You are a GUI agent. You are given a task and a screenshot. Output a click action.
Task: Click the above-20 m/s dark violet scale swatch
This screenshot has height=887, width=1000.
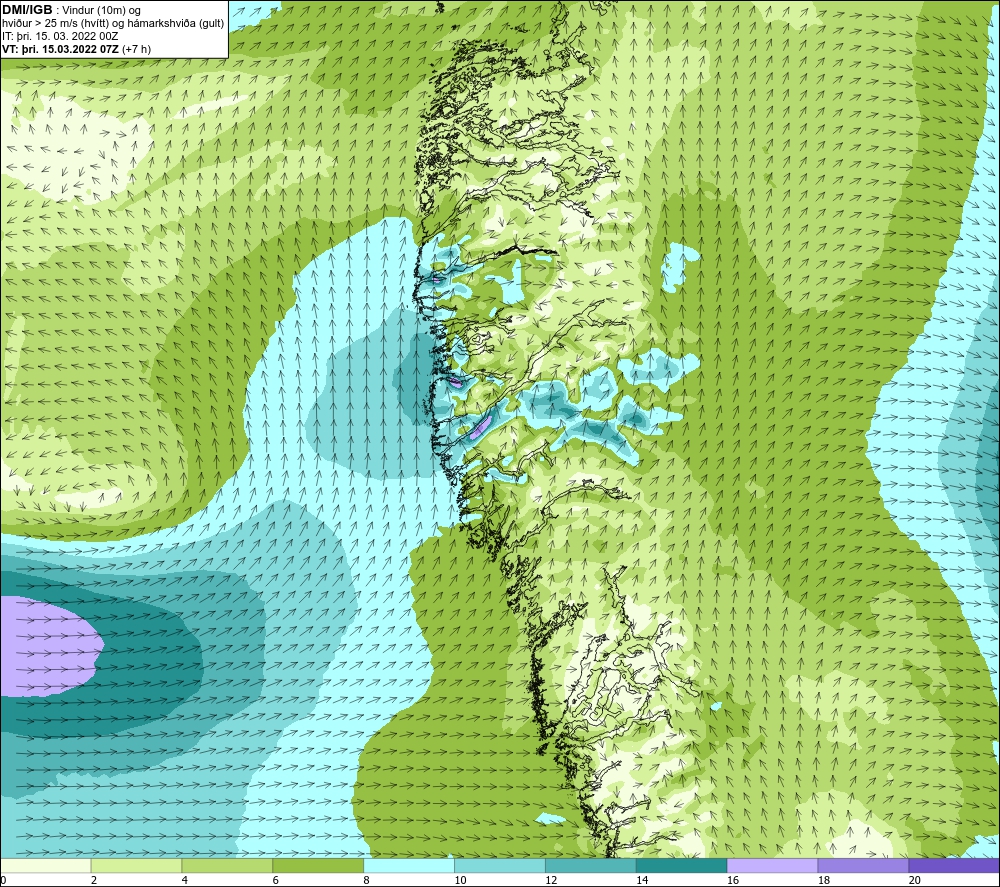click(954, 865)
